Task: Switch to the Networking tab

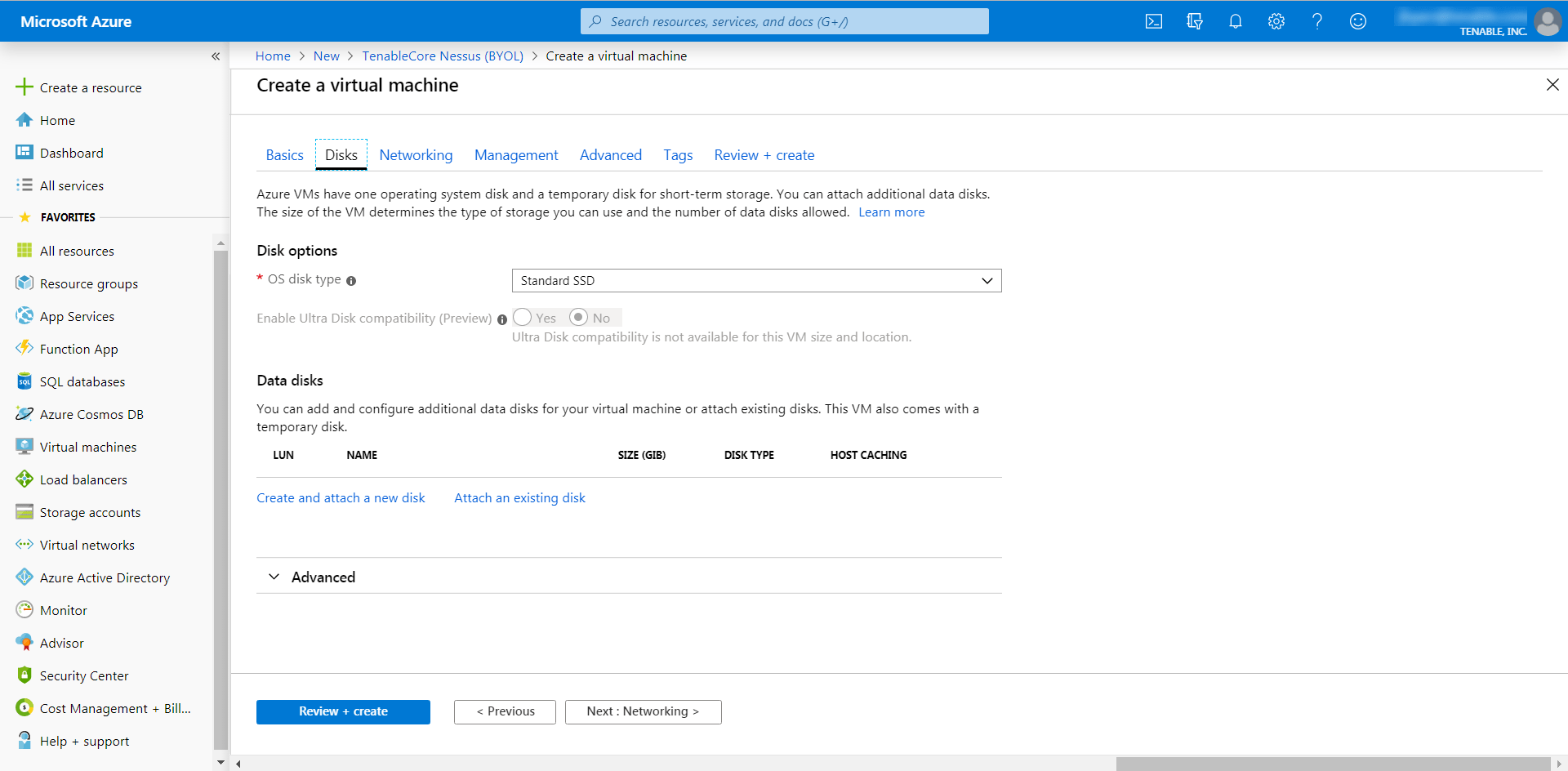Action: (x=416, y=154)
